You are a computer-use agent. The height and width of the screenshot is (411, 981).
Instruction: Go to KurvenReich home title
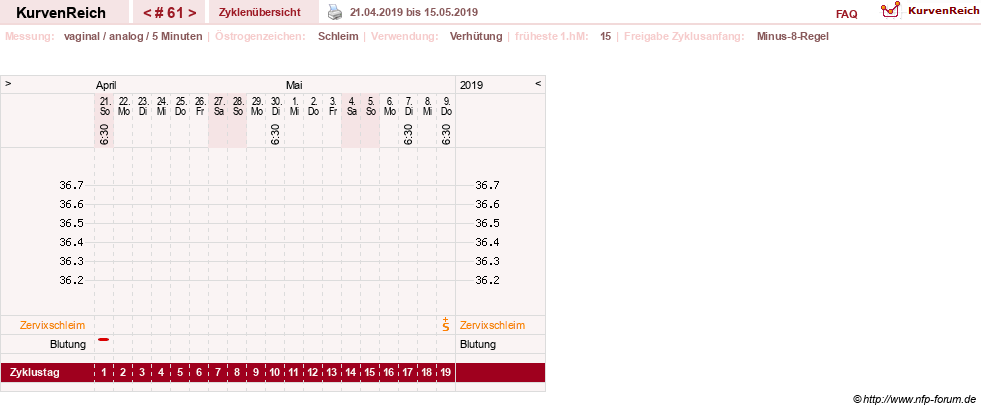click(61, 13)
